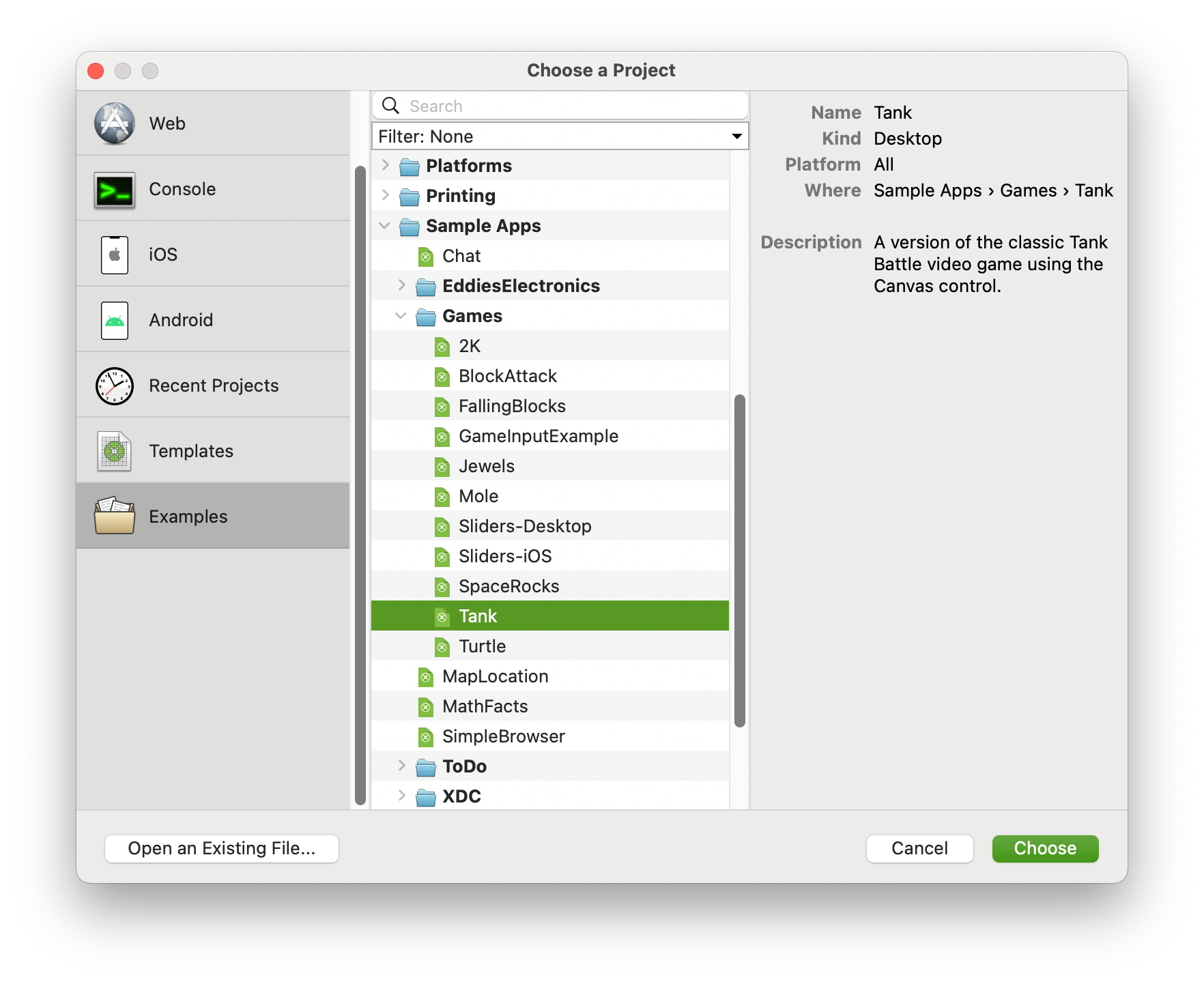Expand the EddiesElectronics folder
Viewport: 1204px width, 984px height.
tap(402, 285)
